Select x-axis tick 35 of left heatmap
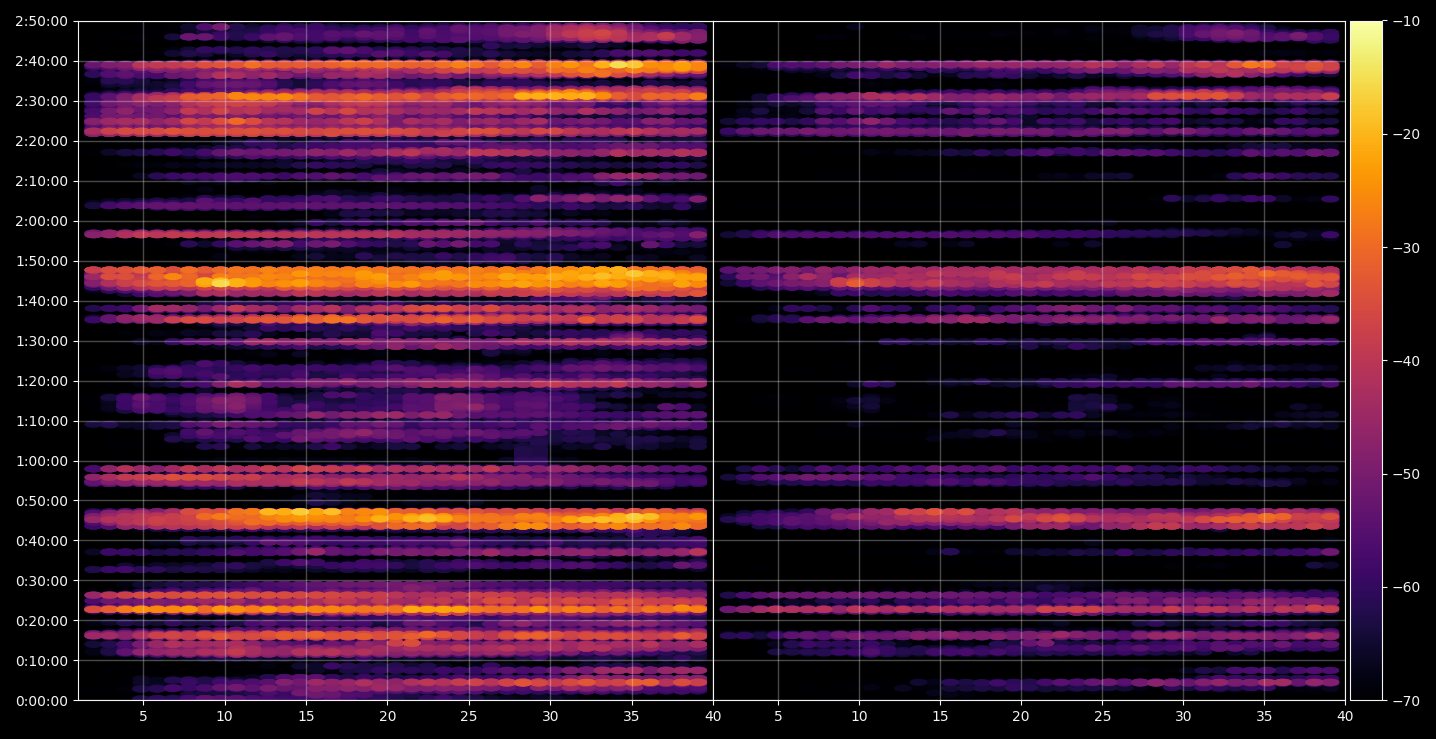The width and height of the screenshot is (1436, 739). click(631, 716)
